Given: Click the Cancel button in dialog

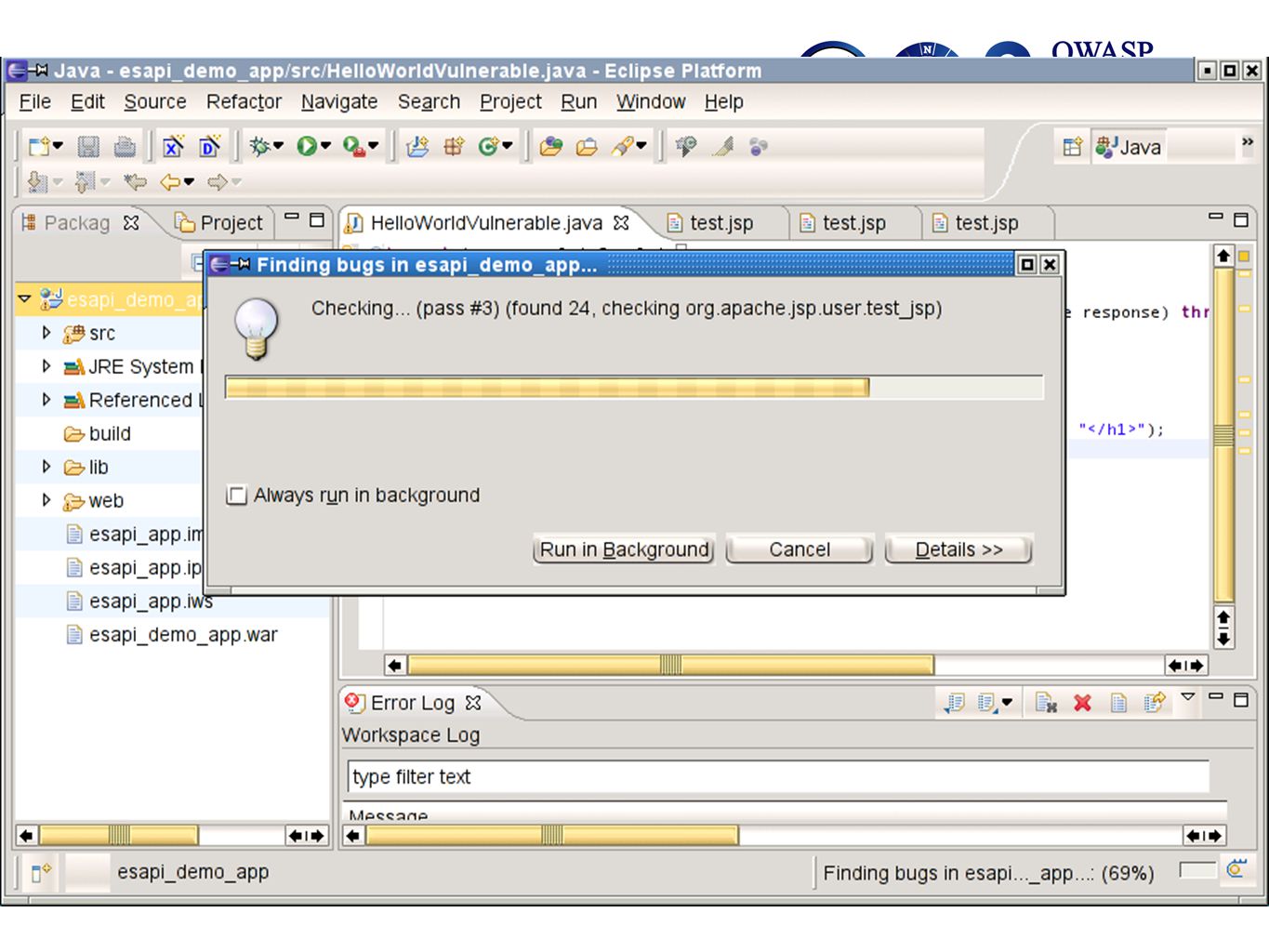Looking at the screenshot, I should point(800,549).
